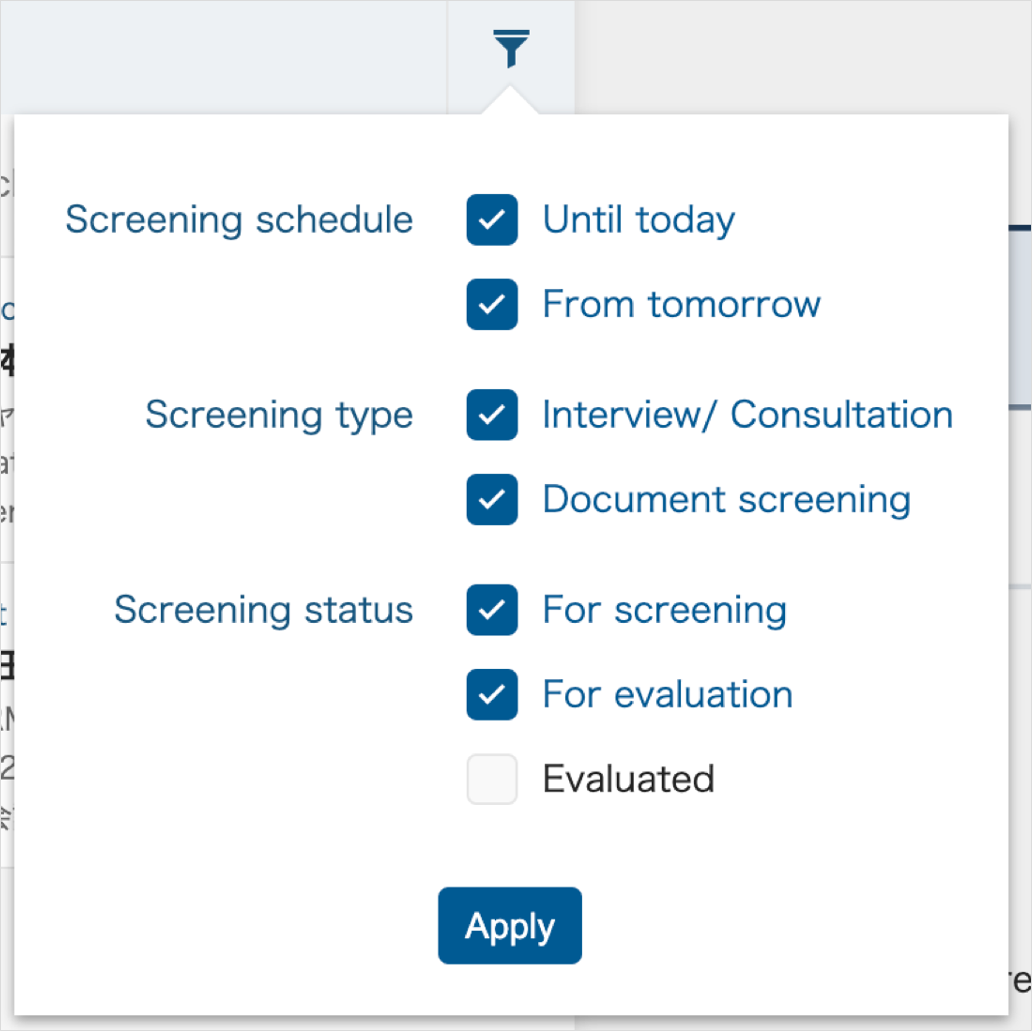Click the Until today label text
Viewport: 1032px width, 1032px height.
pos(638,220)
